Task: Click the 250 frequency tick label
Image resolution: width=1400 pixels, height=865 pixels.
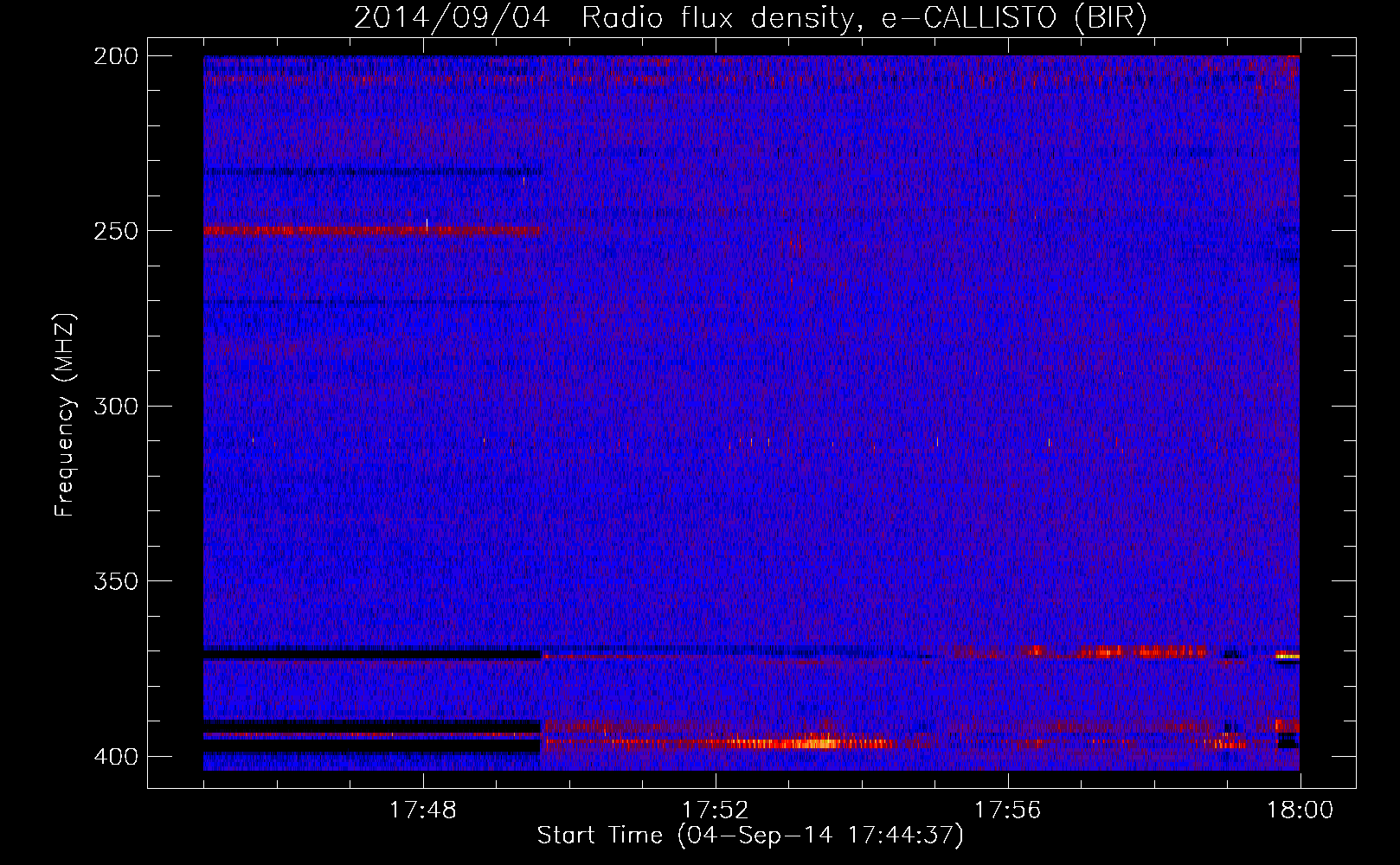Action: point(116,231)
